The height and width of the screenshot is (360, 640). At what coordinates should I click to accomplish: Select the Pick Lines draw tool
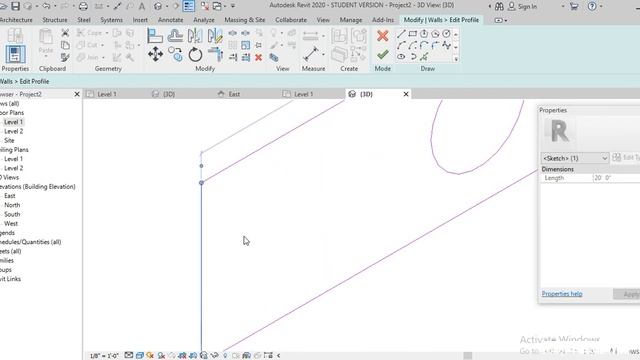pyautogui.click(x=424, y=57)
